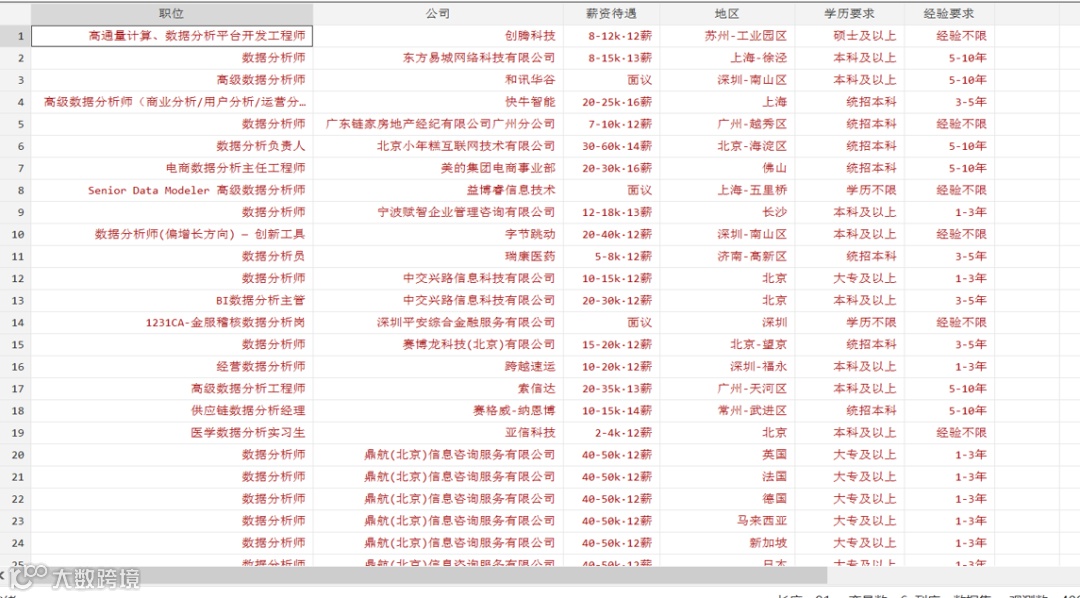This screenshot has width=1080, height=598.
Task: Select region cell 长沙
Action: click(x=727, y=212)
